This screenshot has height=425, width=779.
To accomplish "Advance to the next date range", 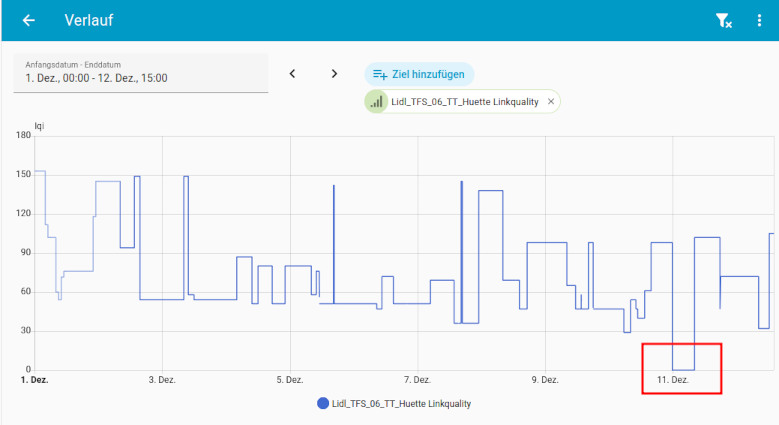I will 335,73.
